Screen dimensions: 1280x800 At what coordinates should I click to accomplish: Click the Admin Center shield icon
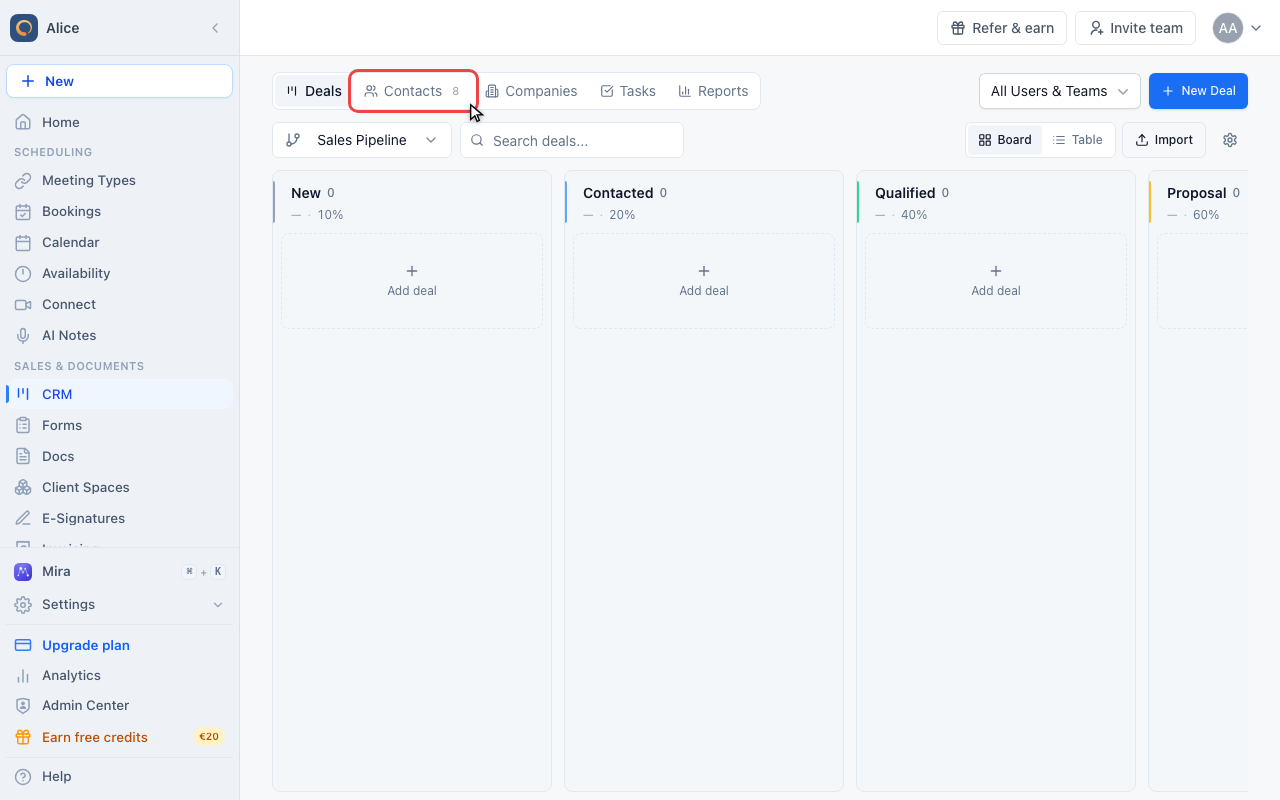coord(23,705)
